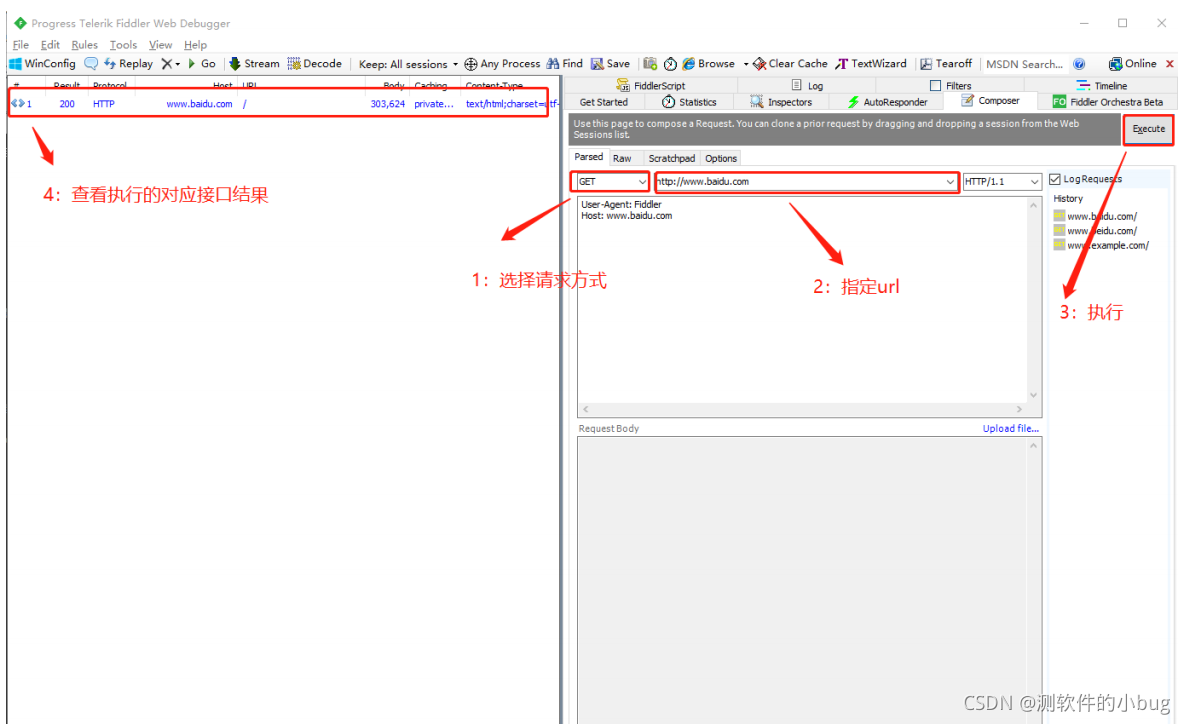The height and width of the screenshot is (724, 1185).
Task: Expand the URL history dropdown arrow
Action: coord(950,182)
